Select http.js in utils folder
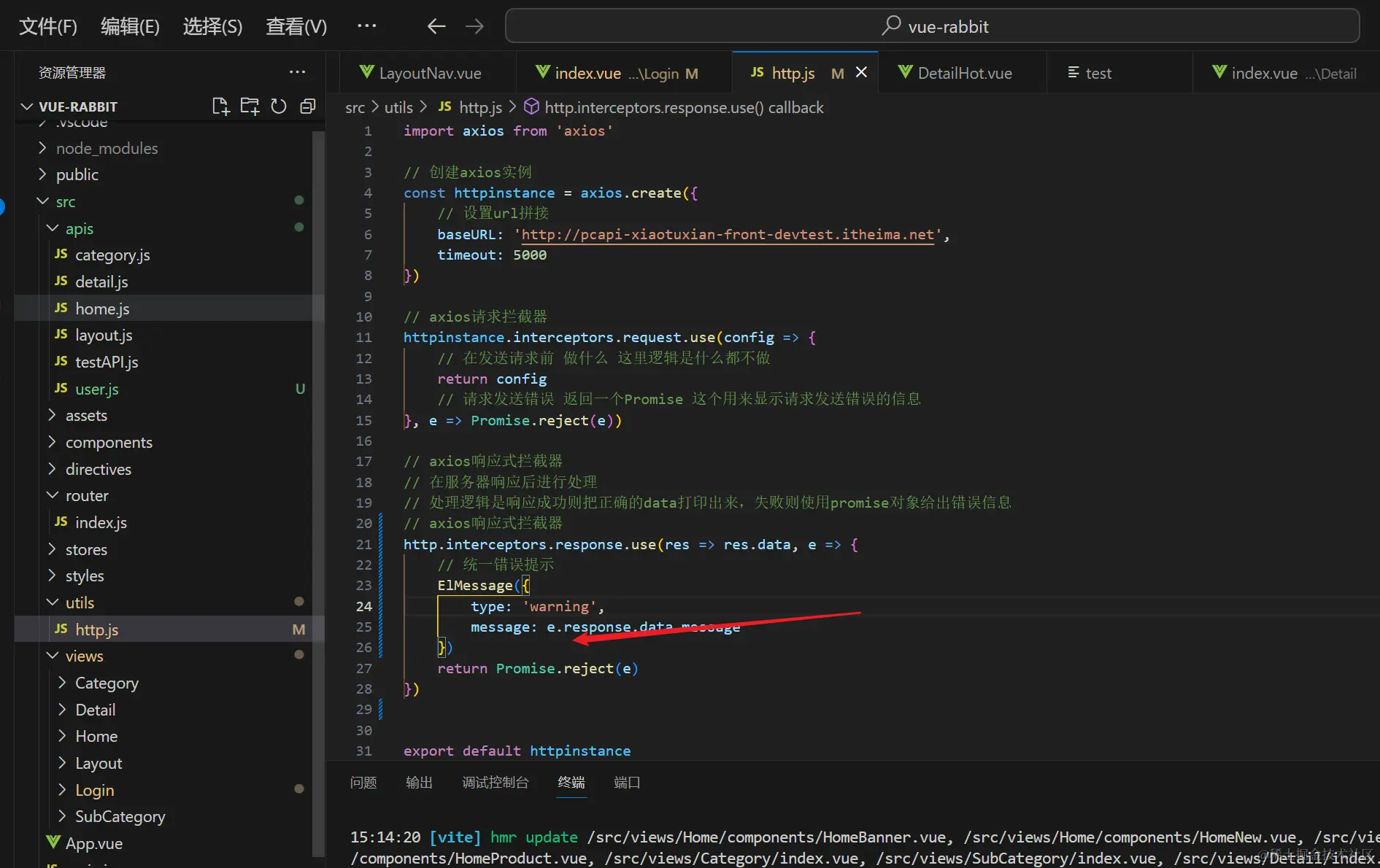 click(x=97, y=629)
